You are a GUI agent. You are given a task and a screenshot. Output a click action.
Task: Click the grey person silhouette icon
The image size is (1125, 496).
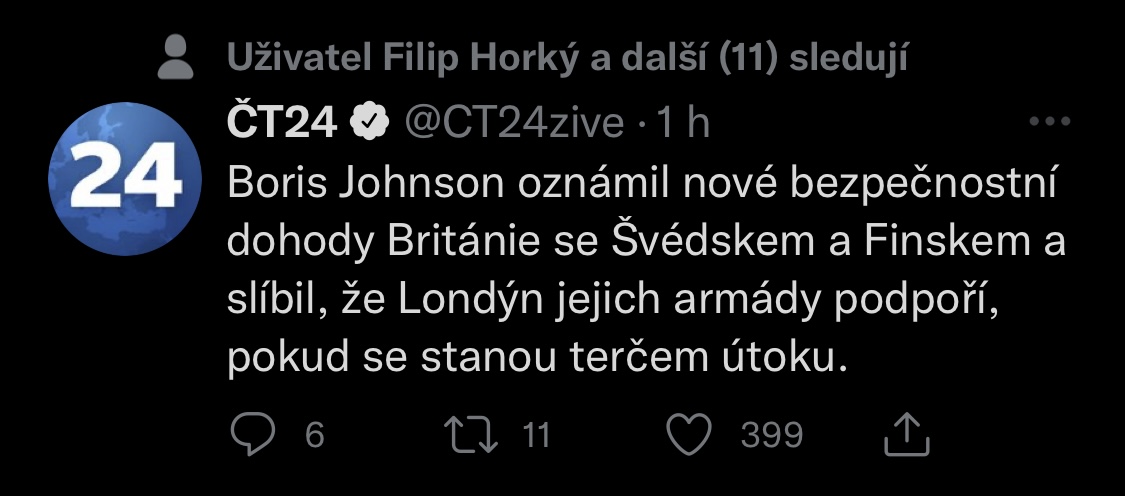pos(177,60)
